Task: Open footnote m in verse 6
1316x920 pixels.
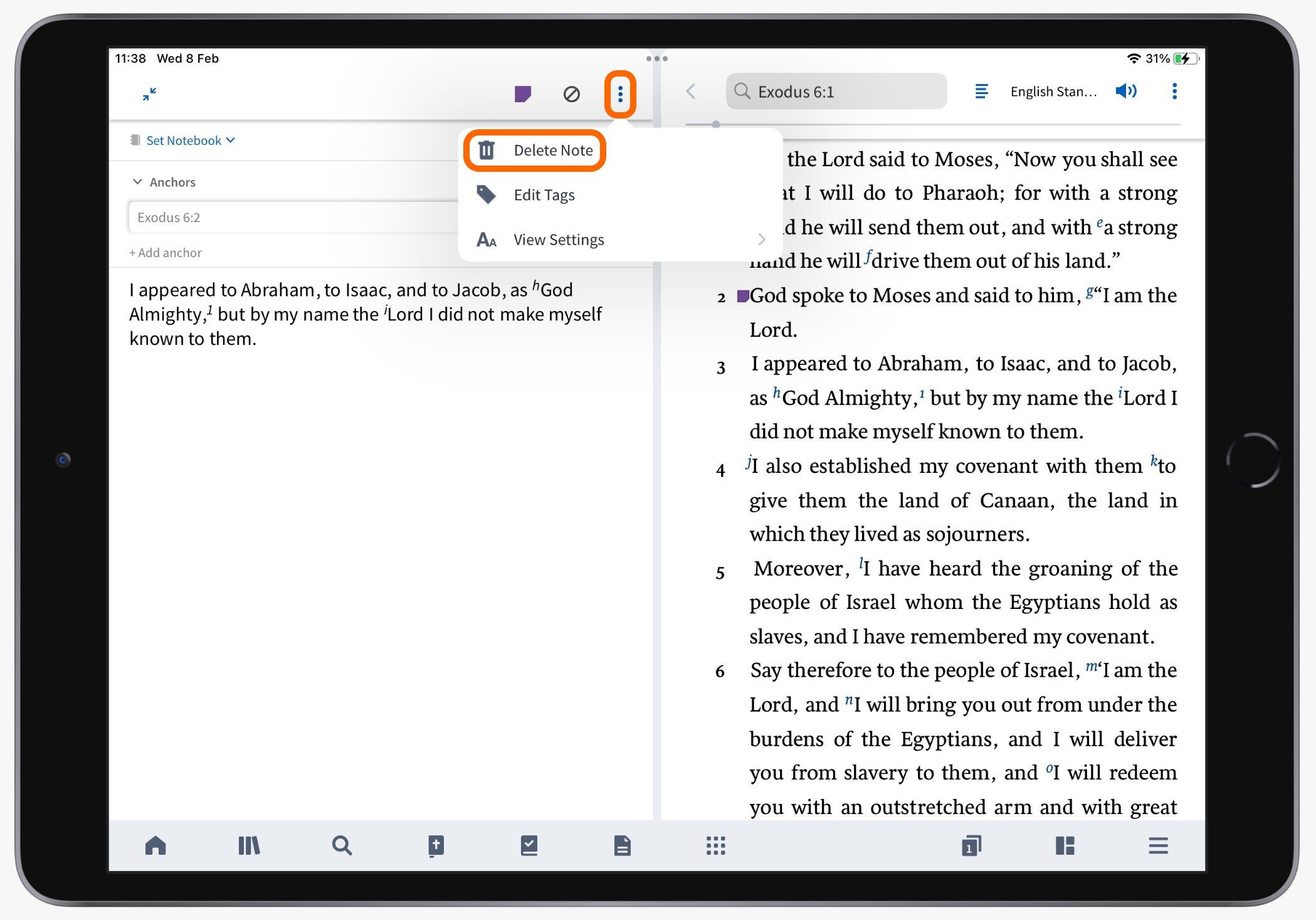Action: coord(1092,666)
